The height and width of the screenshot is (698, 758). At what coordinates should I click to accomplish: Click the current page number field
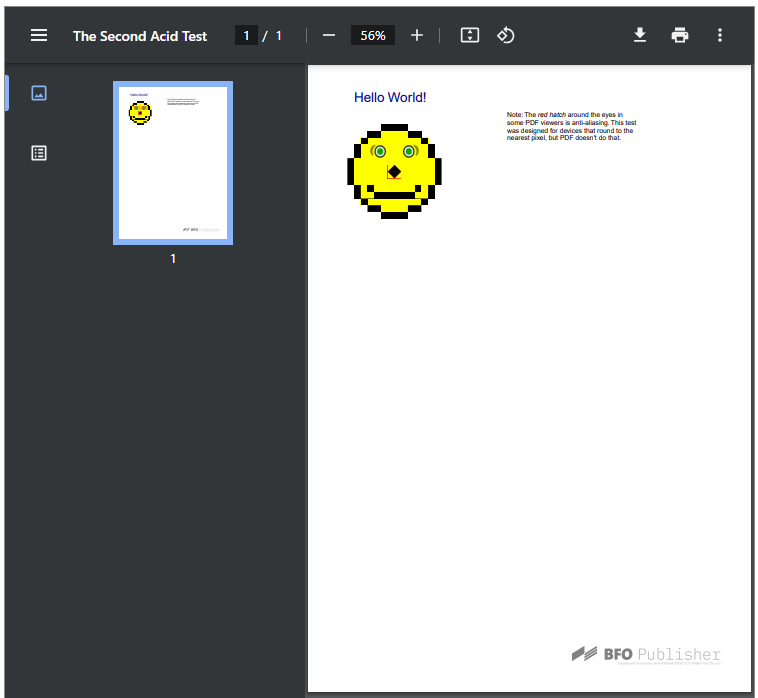pyautogui.click(x=246, y=35)
